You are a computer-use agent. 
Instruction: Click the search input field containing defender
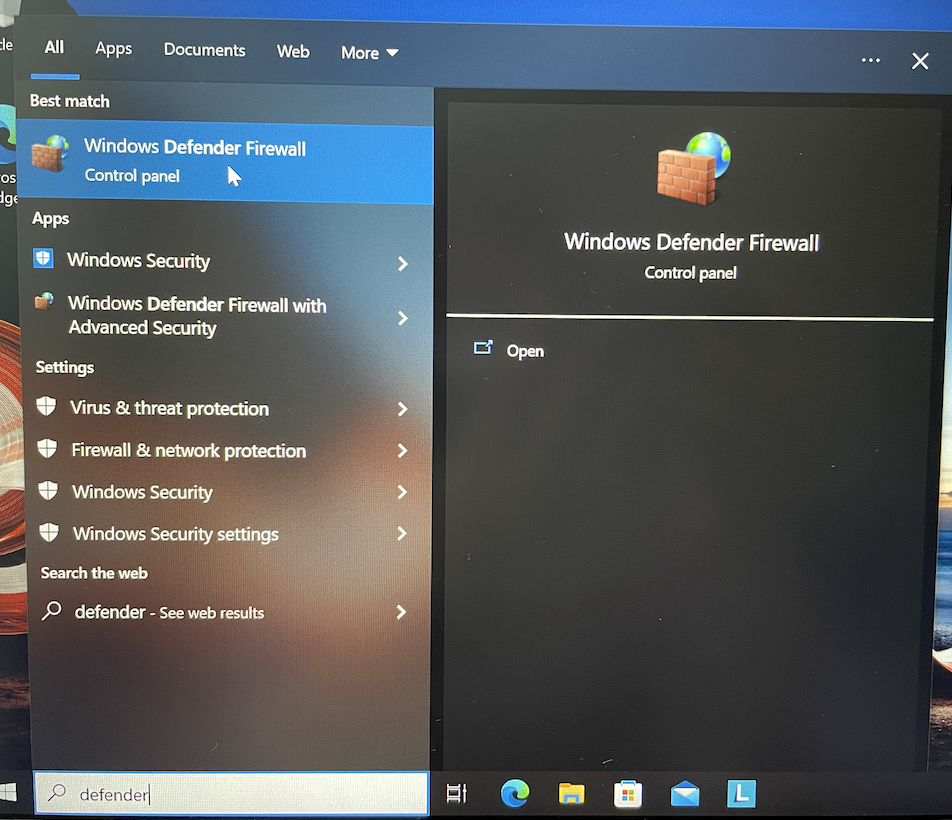click(x=231, y=793)
